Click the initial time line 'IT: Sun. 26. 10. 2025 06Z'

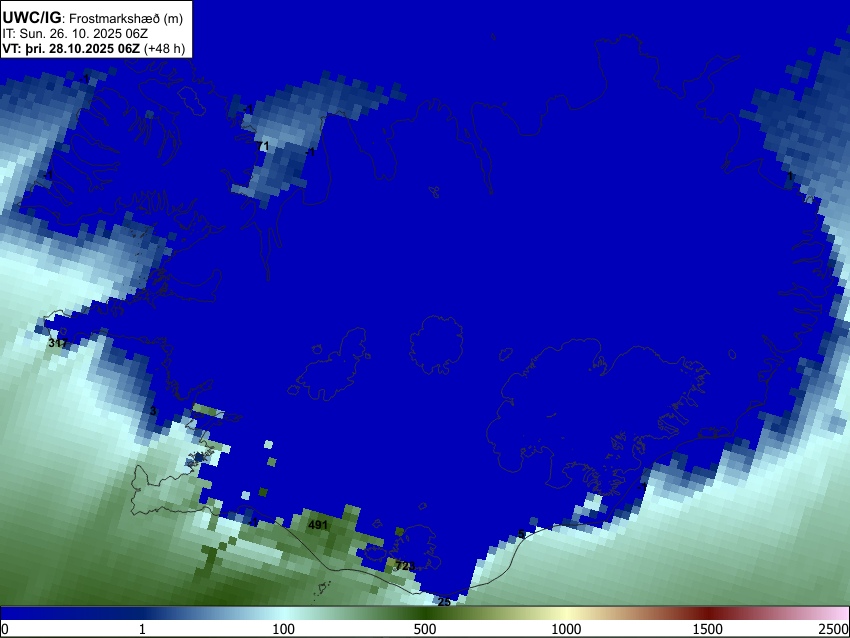(75, 34)
